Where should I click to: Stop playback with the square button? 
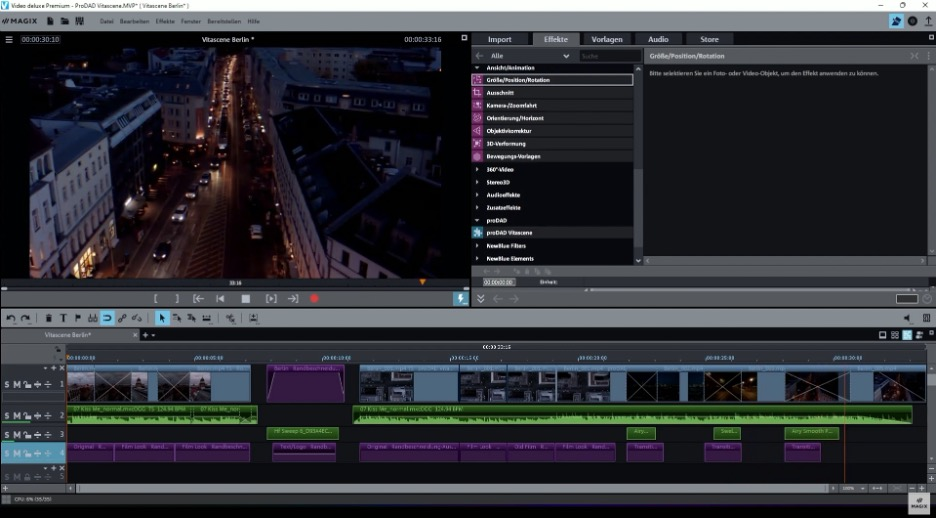(245, 299)
